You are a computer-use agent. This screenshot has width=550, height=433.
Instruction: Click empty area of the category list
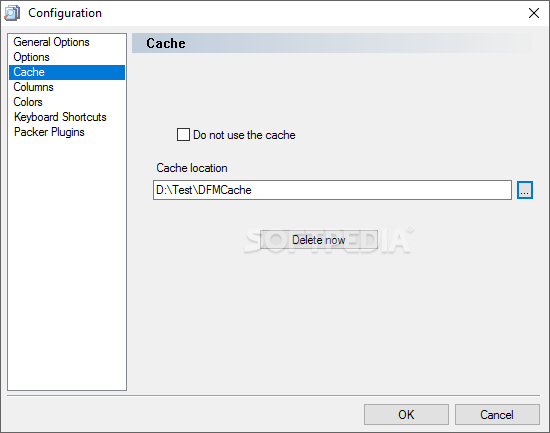[x=67, y=263]
